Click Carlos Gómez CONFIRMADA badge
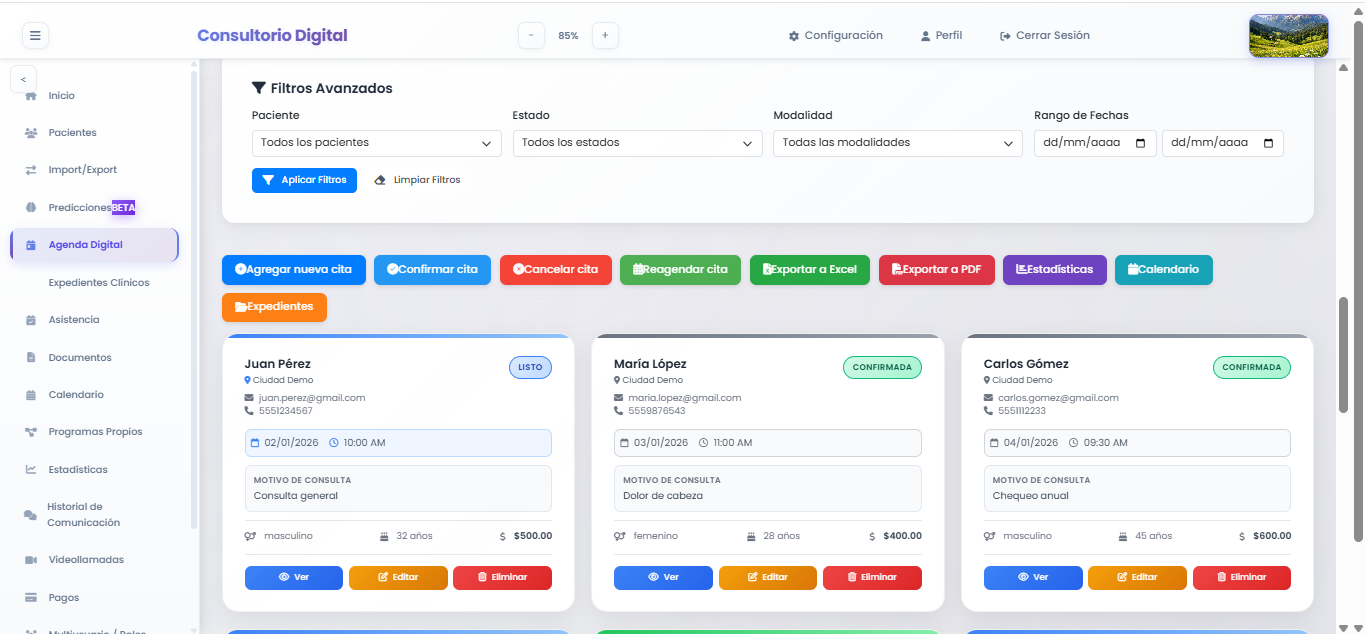The height and width of the screenshot is (634, 1365). (x=1252, y=368)
